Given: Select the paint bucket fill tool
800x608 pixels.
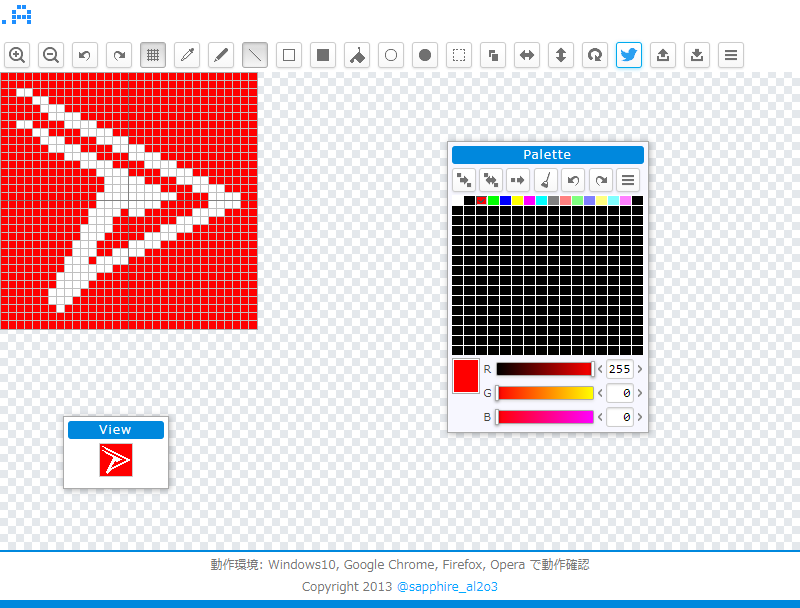Looking at the screenshot, I should [x=357, y=55].
